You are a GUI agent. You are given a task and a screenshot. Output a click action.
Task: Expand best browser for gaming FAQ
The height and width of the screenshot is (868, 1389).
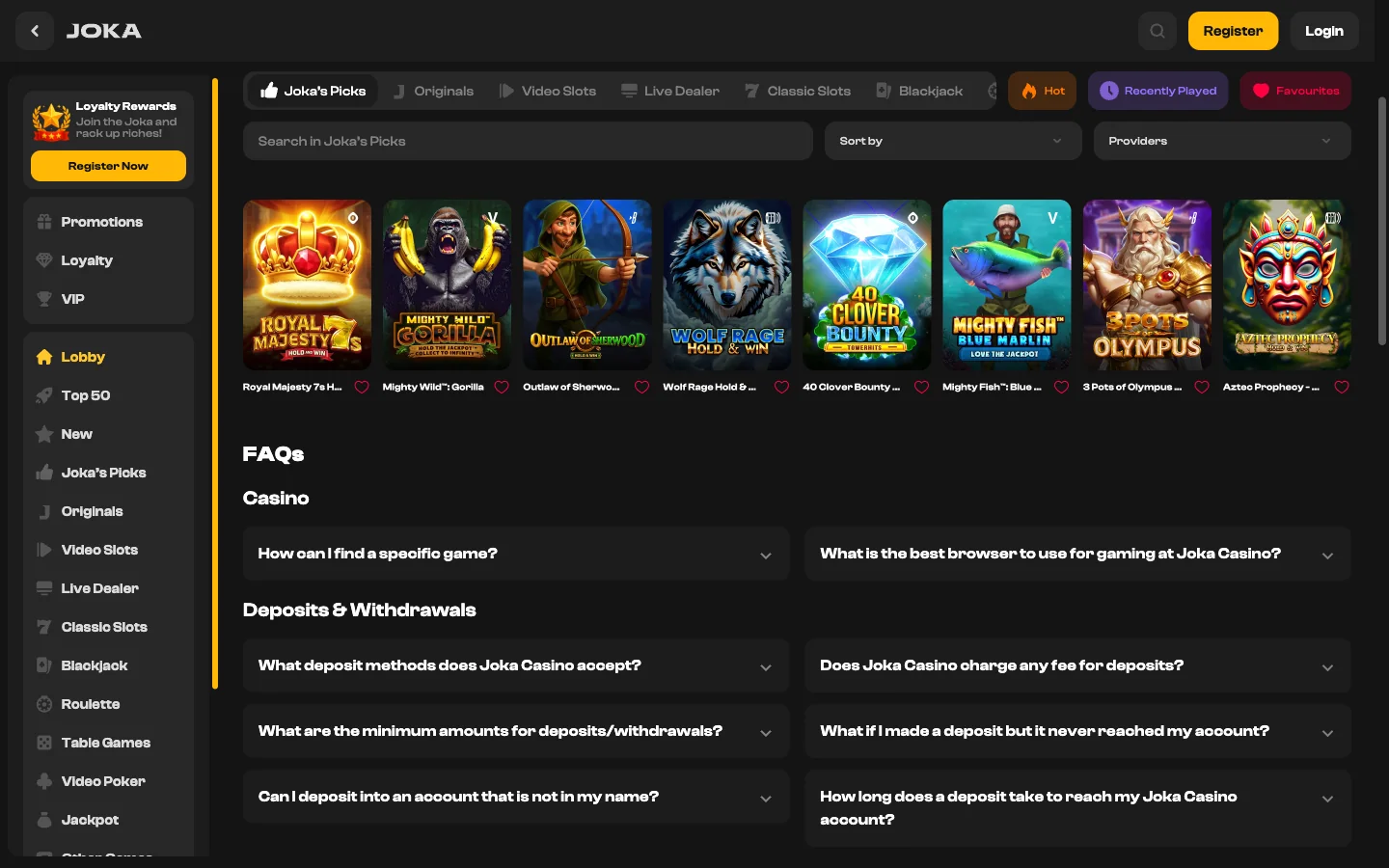(1077, 554)
